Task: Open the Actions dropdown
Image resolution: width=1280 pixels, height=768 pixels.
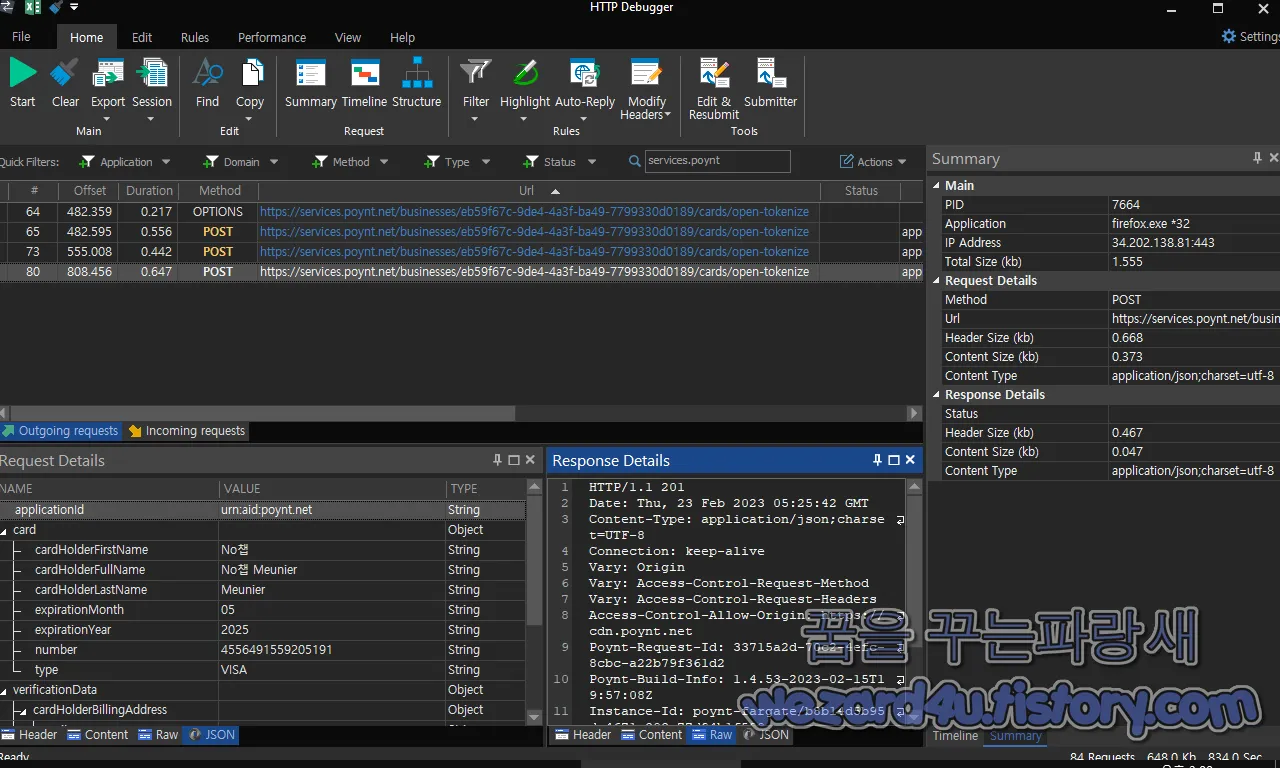Action: pos(874,161)
